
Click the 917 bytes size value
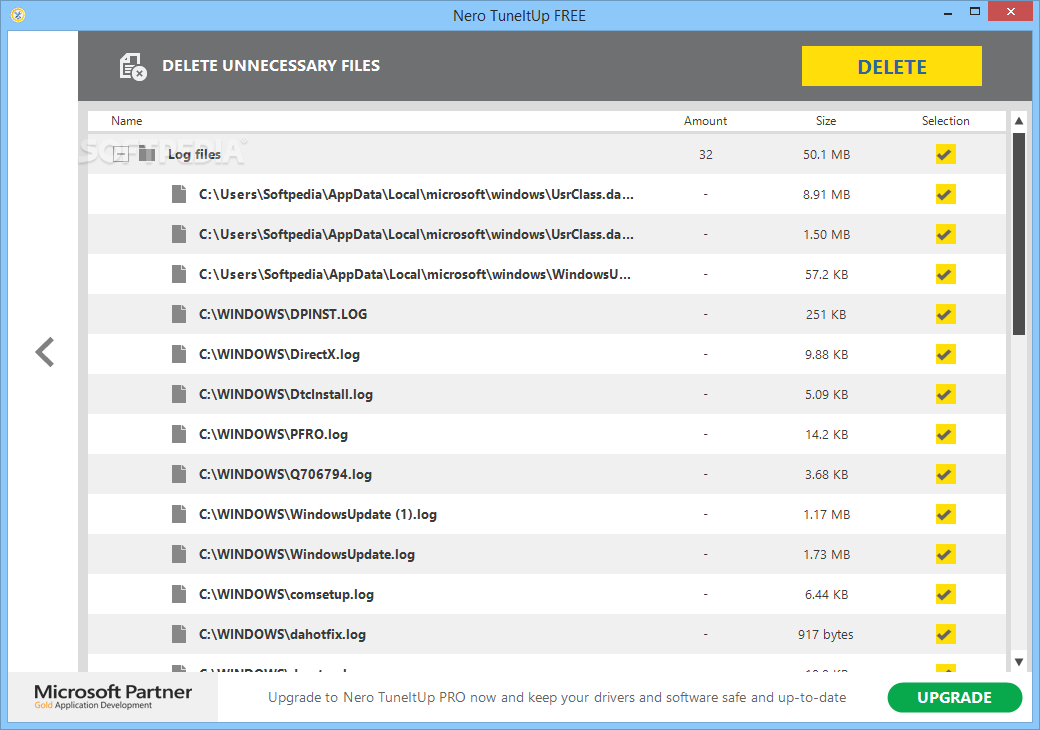pyautogui.click(x=826, y=635)
